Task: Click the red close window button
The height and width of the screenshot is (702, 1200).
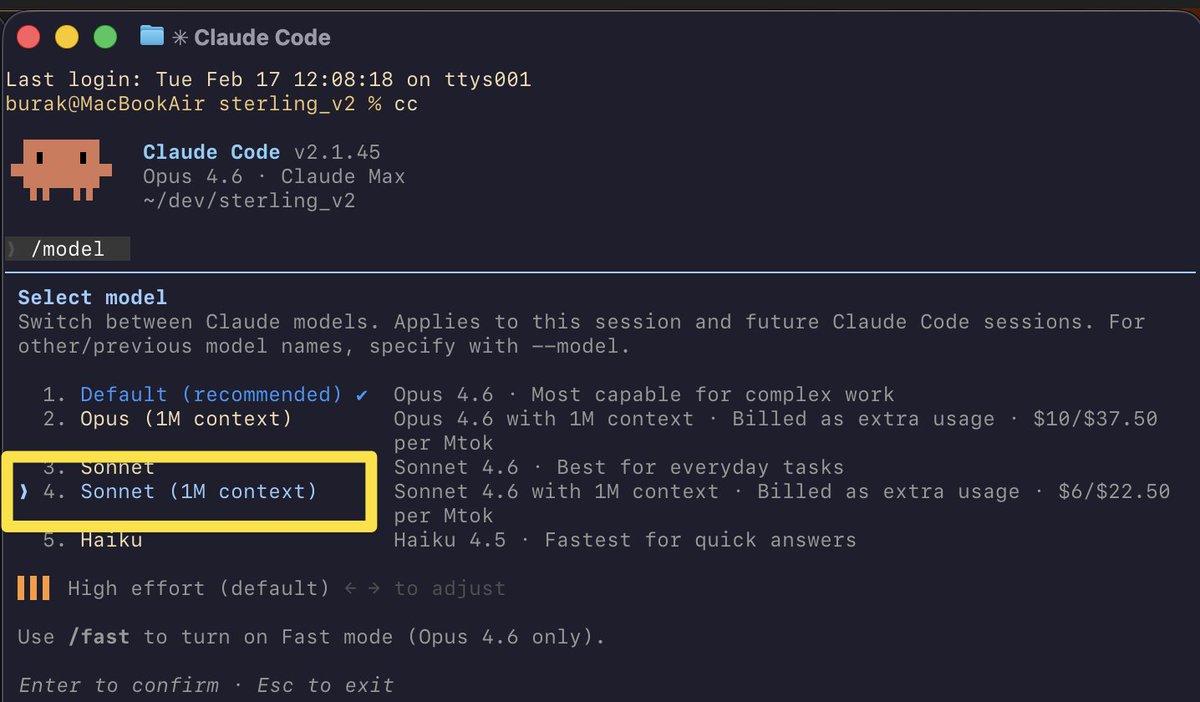Action: (x=28, y=38)
